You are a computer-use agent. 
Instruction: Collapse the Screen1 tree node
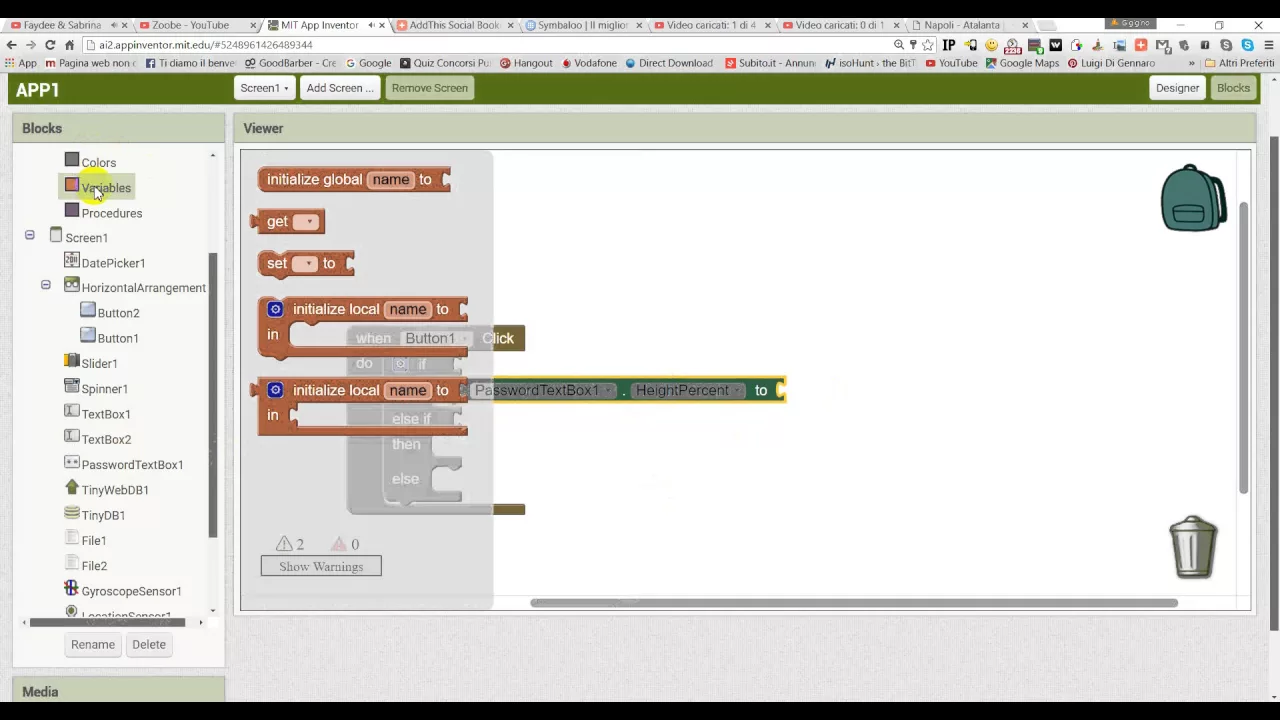tap(30, 235)
